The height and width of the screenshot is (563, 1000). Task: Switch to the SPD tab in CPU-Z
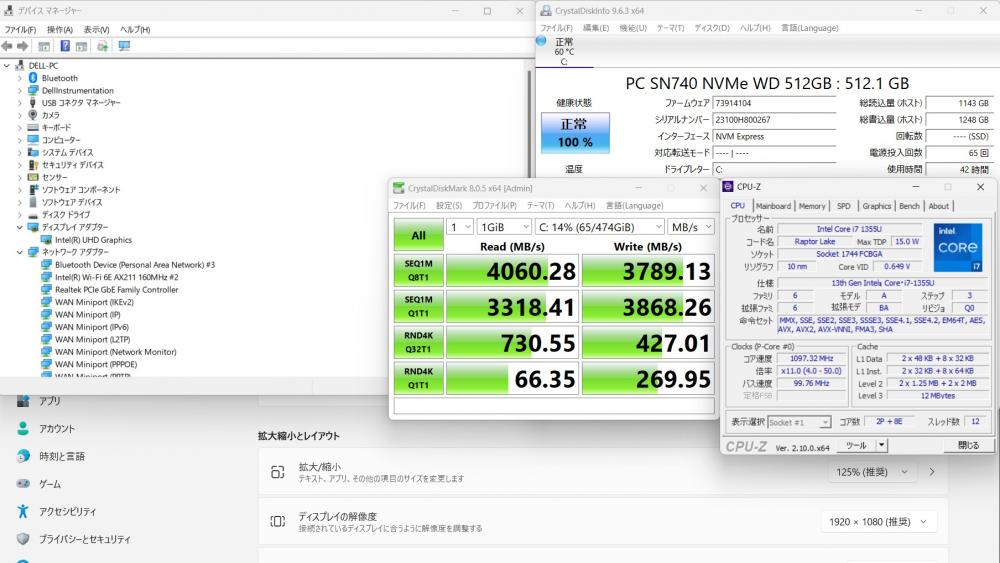pos(843,206)
